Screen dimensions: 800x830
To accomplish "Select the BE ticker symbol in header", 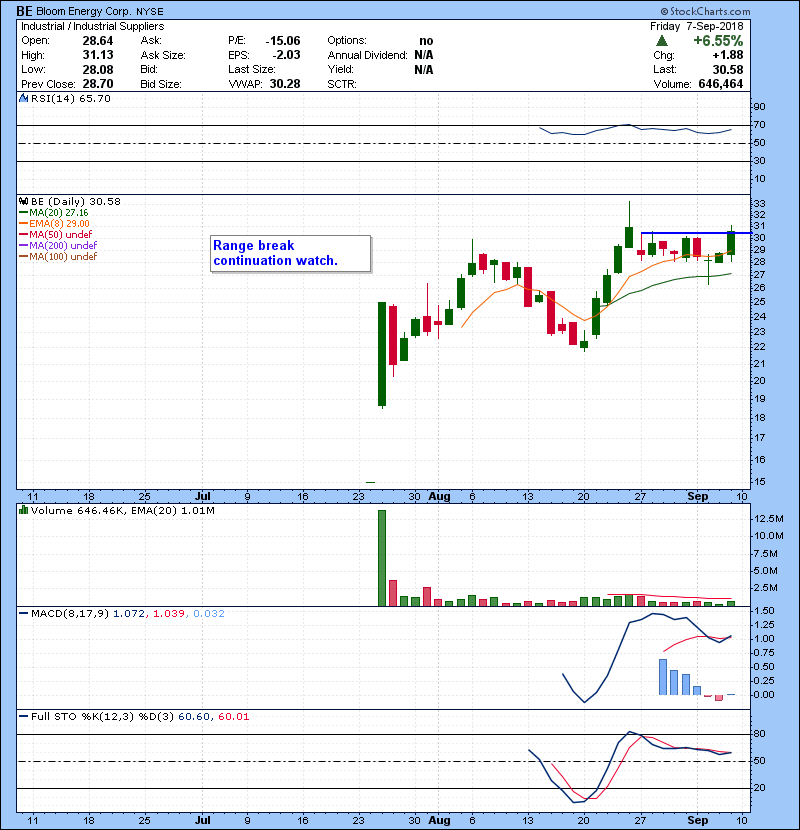I will pos(24,11).
